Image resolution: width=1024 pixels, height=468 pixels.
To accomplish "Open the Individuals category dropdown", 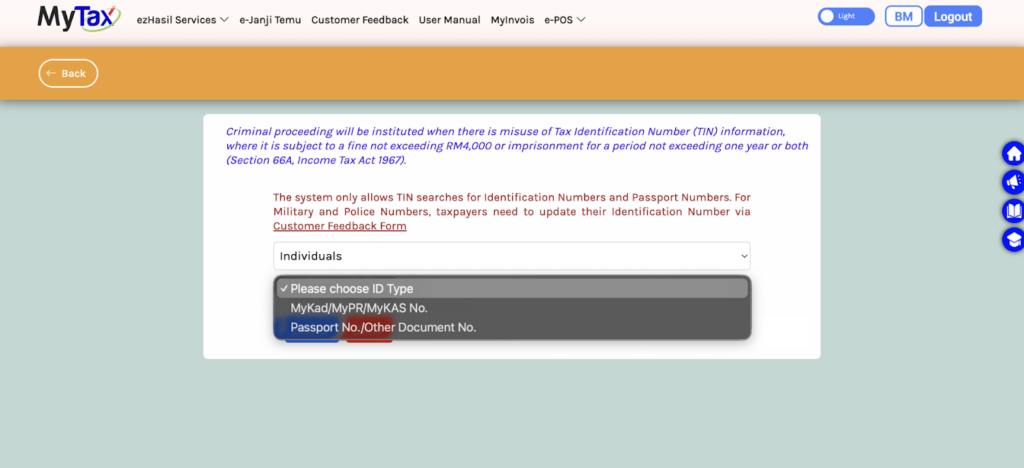I will 511,256.
